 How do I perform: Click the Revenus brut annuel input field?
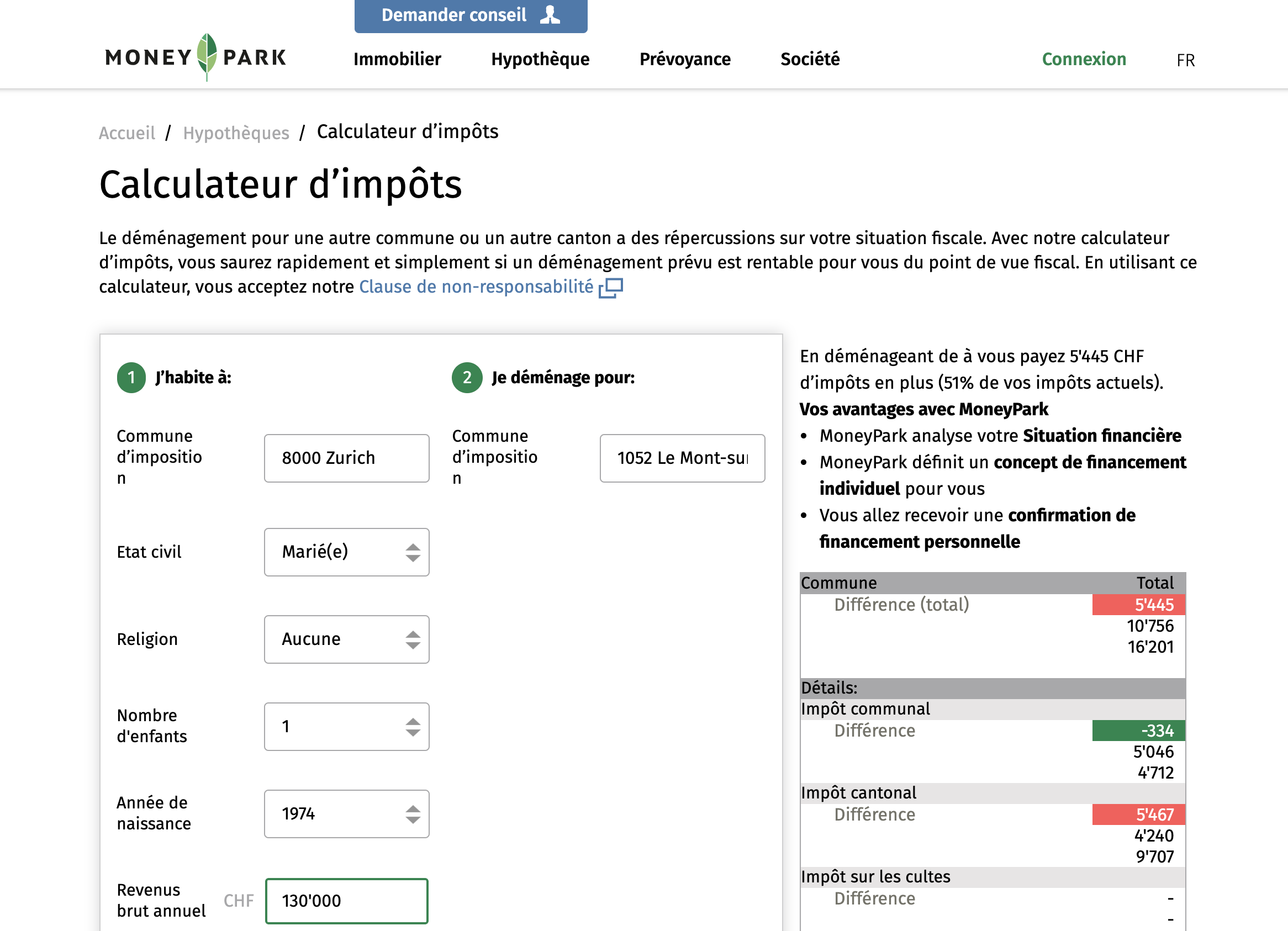(346, 901)
